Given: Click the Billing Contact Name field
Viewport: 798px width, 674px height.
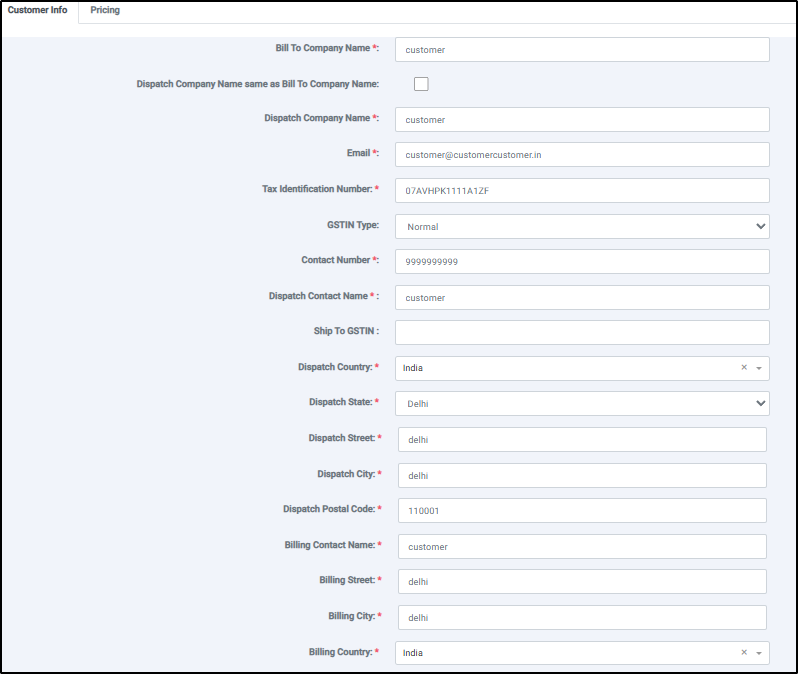Looking at the screenshot, I should pyautogui.click(x=582, y=547).
